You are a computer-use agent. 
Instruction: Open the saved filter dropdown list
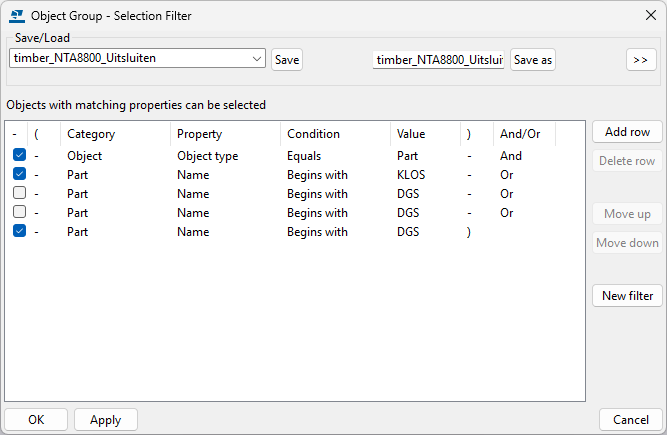[x=257, y=59]
